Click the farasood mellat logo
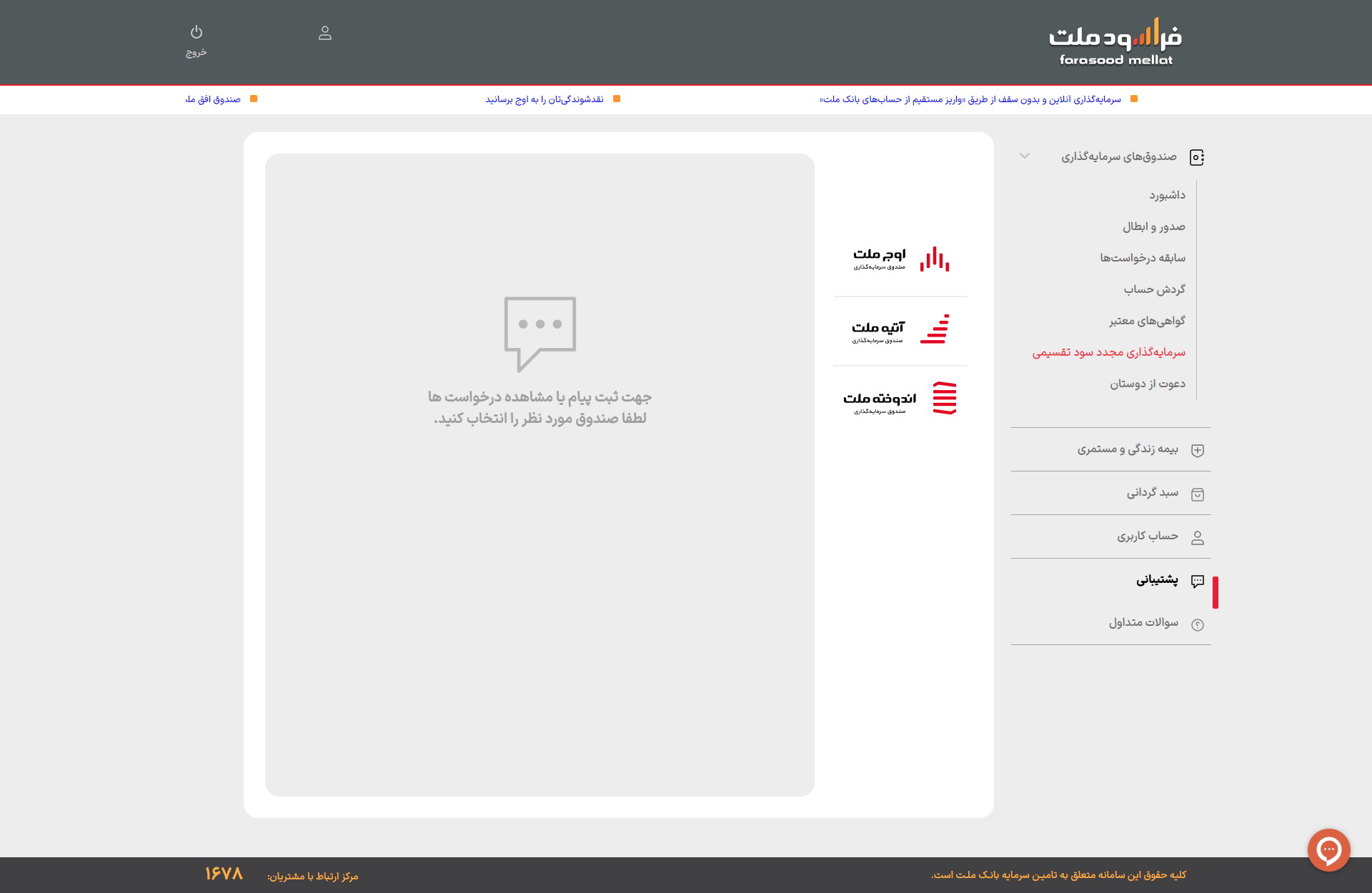 (x=1115, y=42)
